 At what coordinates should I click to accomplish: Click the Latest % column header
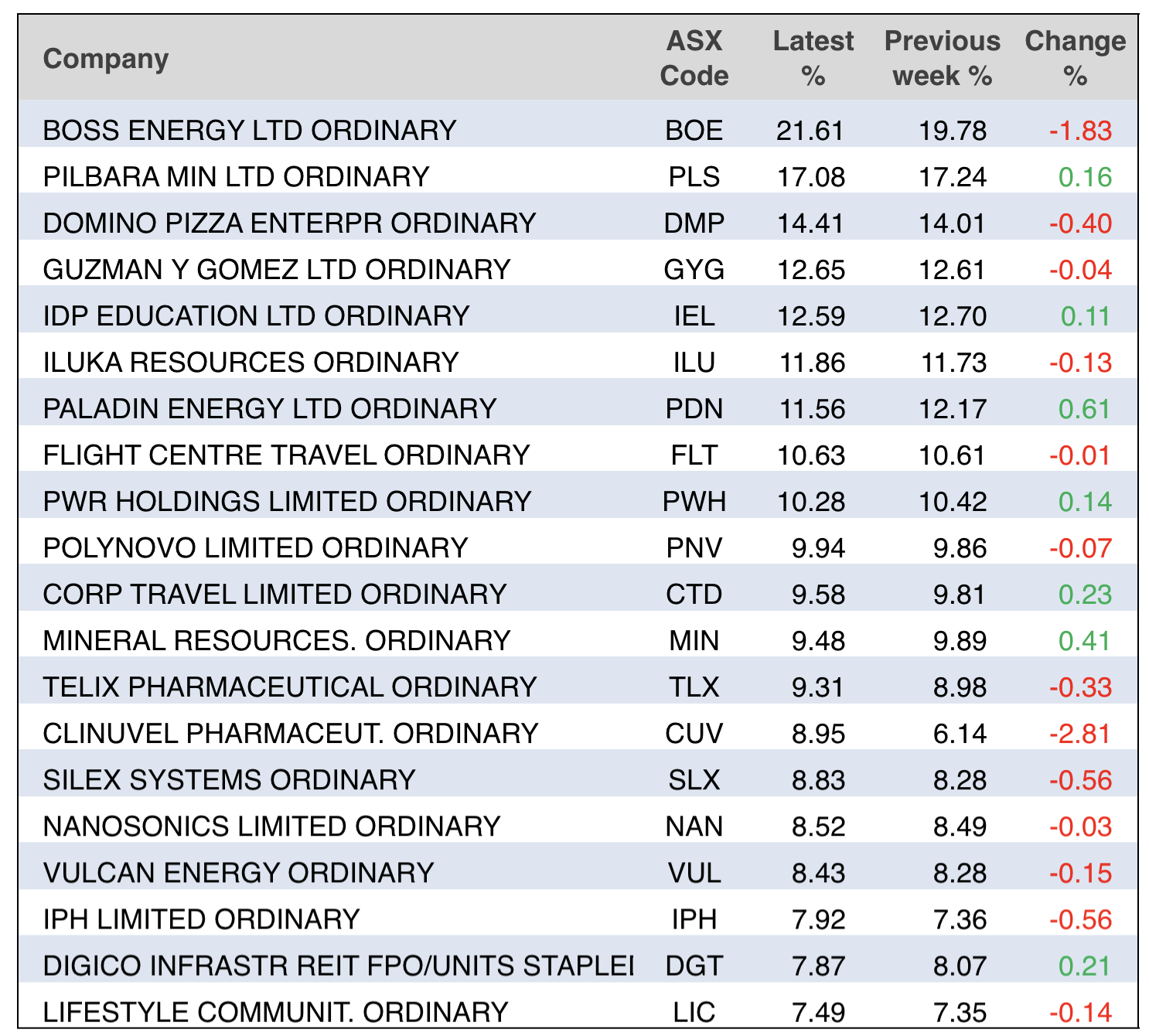click(813, 59)
